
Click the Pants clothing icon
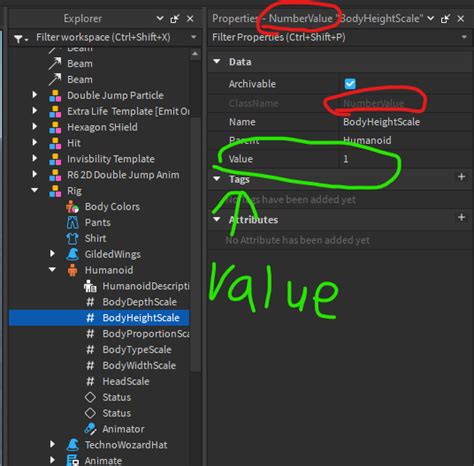pos(72,222)
